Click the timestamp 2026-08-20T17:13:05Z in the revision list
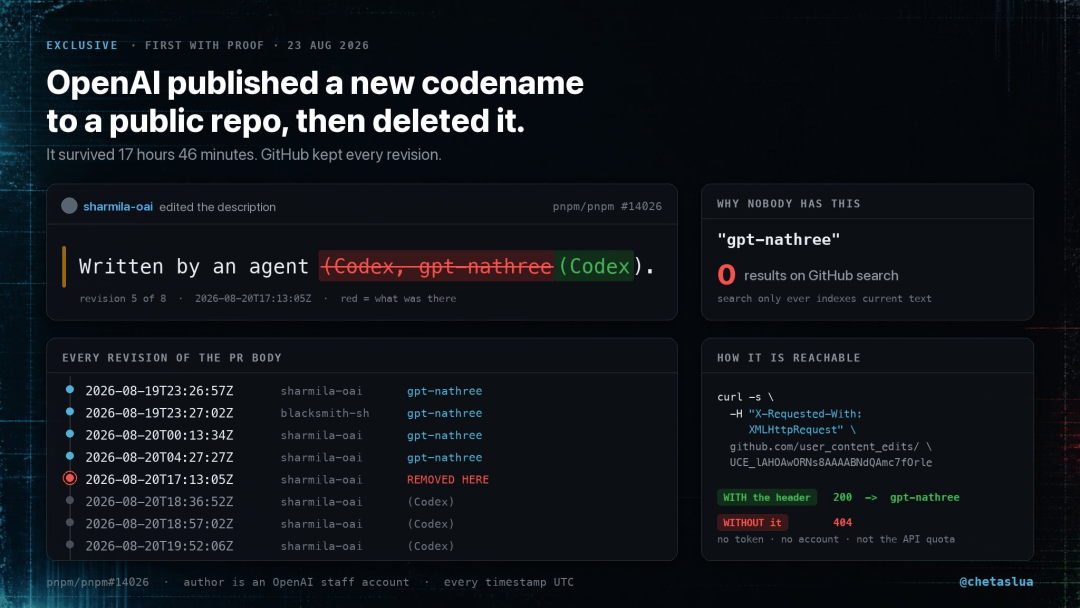The image size is (1080, 608). [x=159, y=479]
